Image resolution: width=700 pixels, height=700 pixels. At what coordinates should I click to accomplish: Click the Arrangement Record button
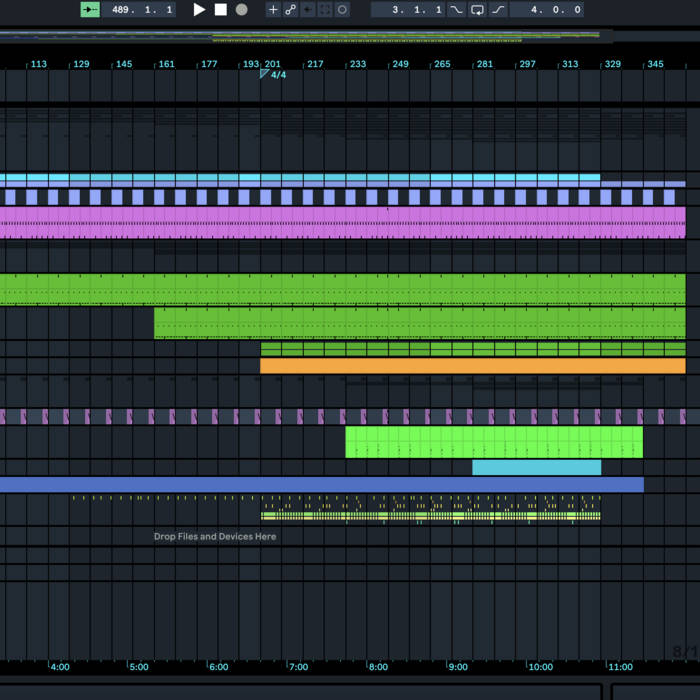(x=241, y=10)
